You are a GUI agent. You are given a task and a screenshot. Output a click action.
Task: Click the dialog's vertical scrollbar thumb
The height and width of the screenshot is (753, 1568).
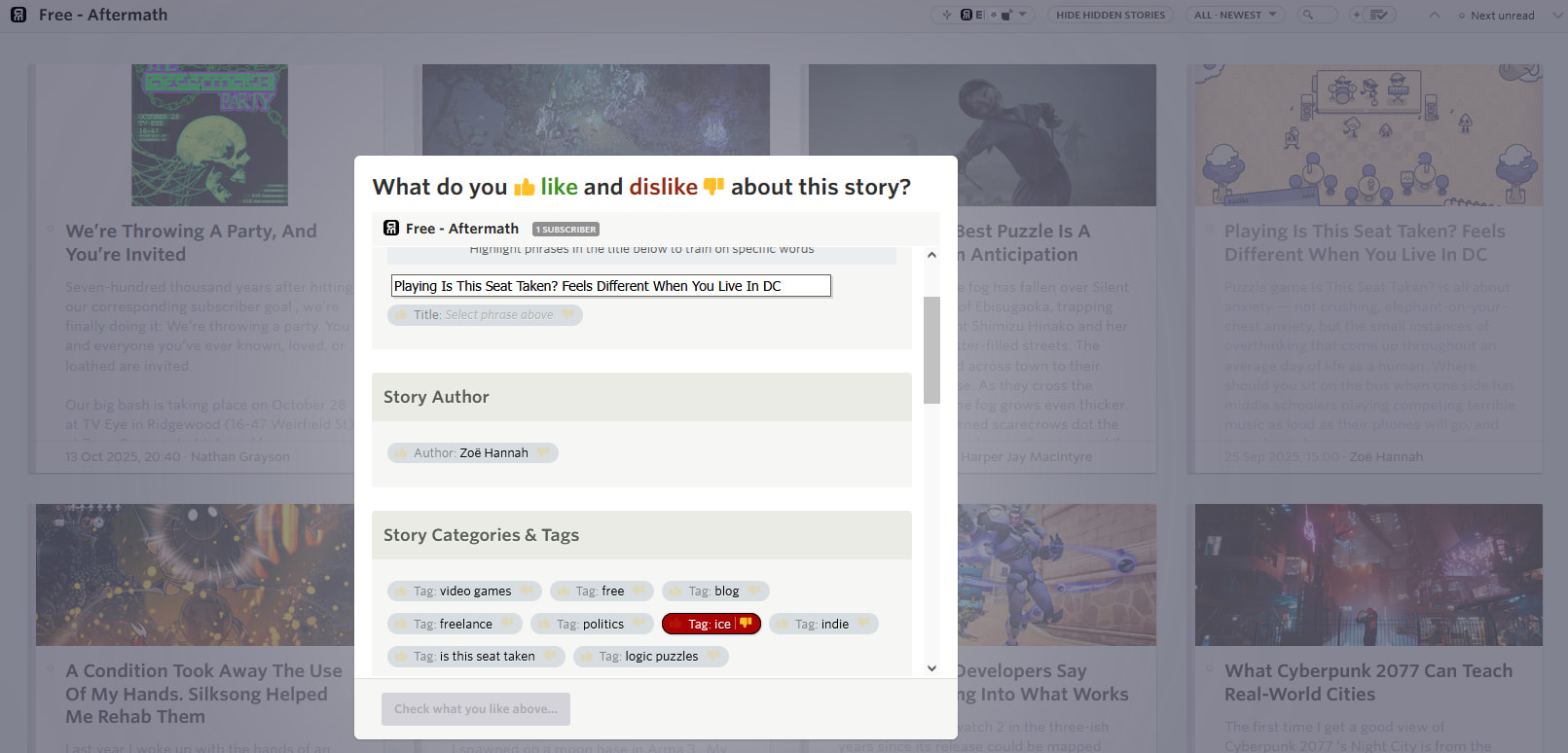pos(931,348)
